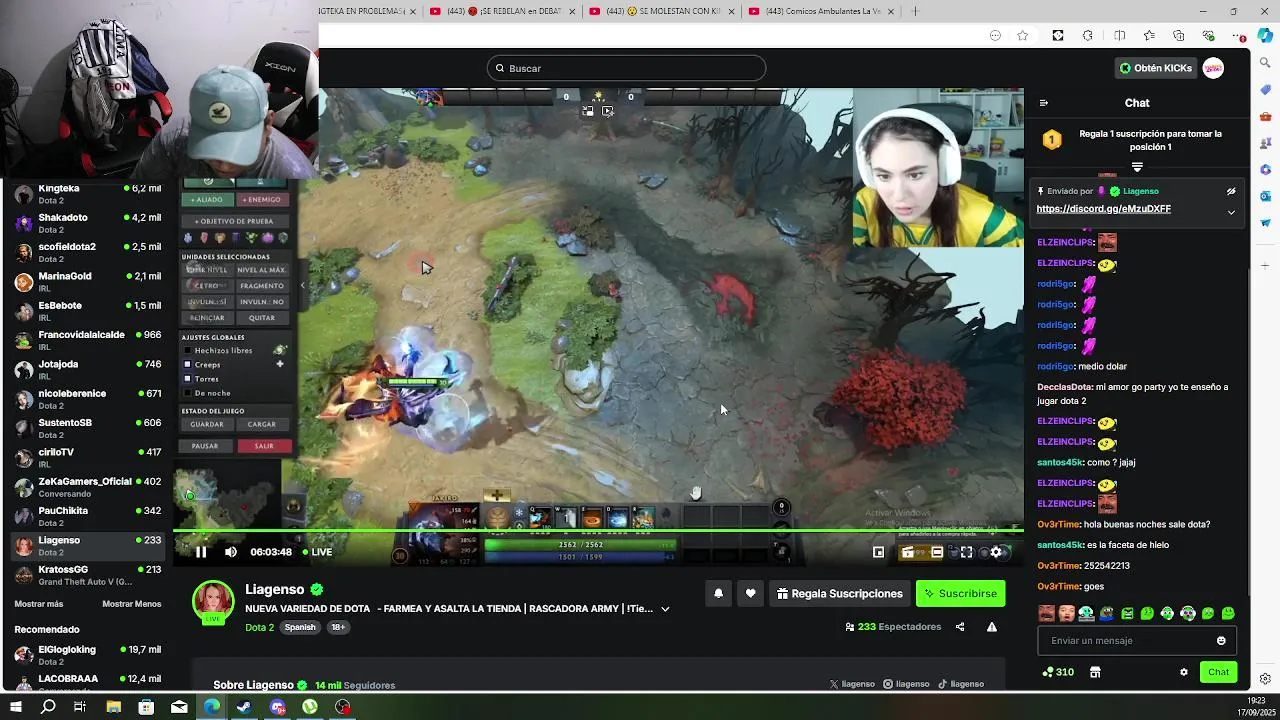Send message with green Chat button
Image resolution: width=1280 pixels, height=720 pixels.
[x=1218, y=672]
